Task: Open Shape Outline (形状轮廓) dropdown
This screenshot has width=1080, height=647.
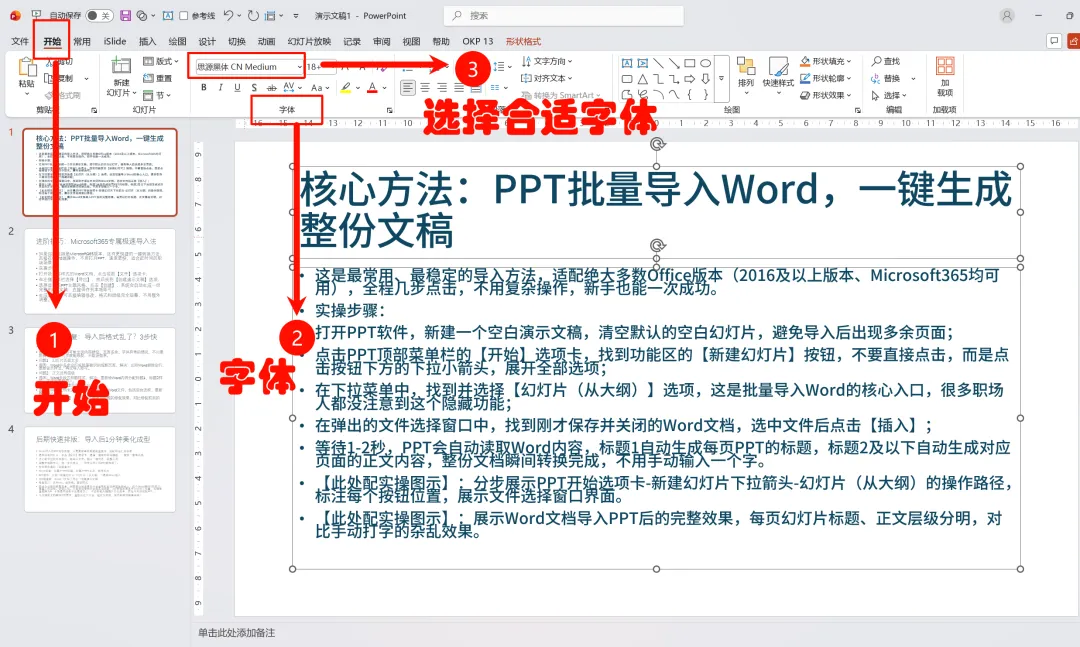Action: point(826,78)
